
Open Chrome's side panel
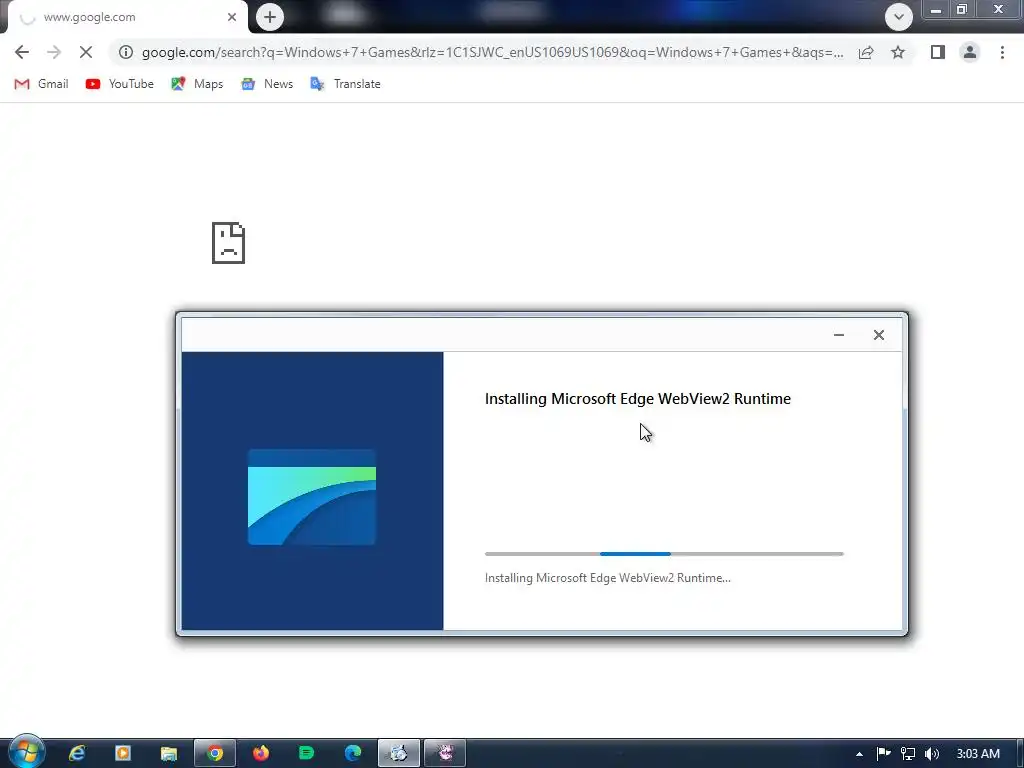[x=938, y=52]
